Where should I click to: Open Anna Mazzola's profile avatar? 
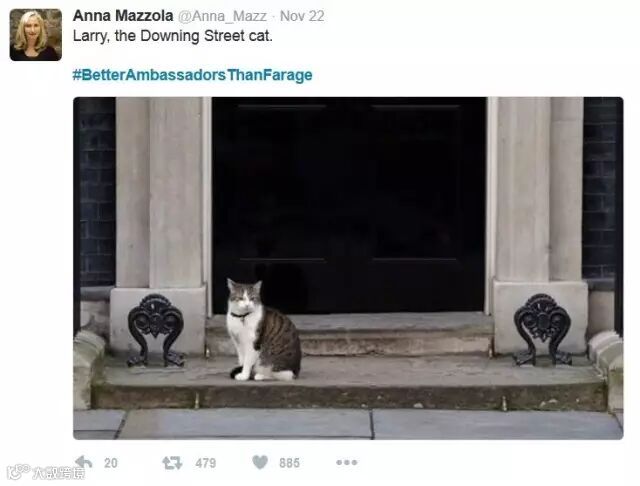coord(36,35)
